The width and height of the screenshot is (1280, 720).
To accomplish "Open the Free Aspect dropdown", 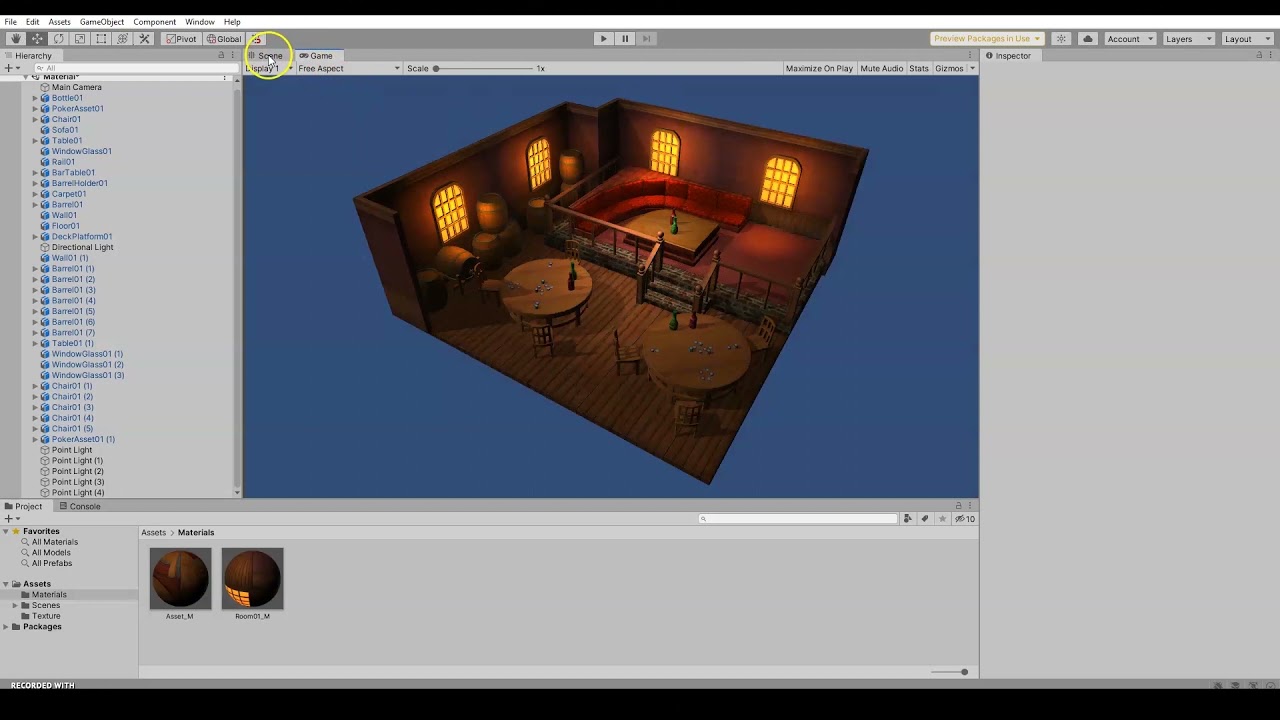I will (x=348, y=69).
